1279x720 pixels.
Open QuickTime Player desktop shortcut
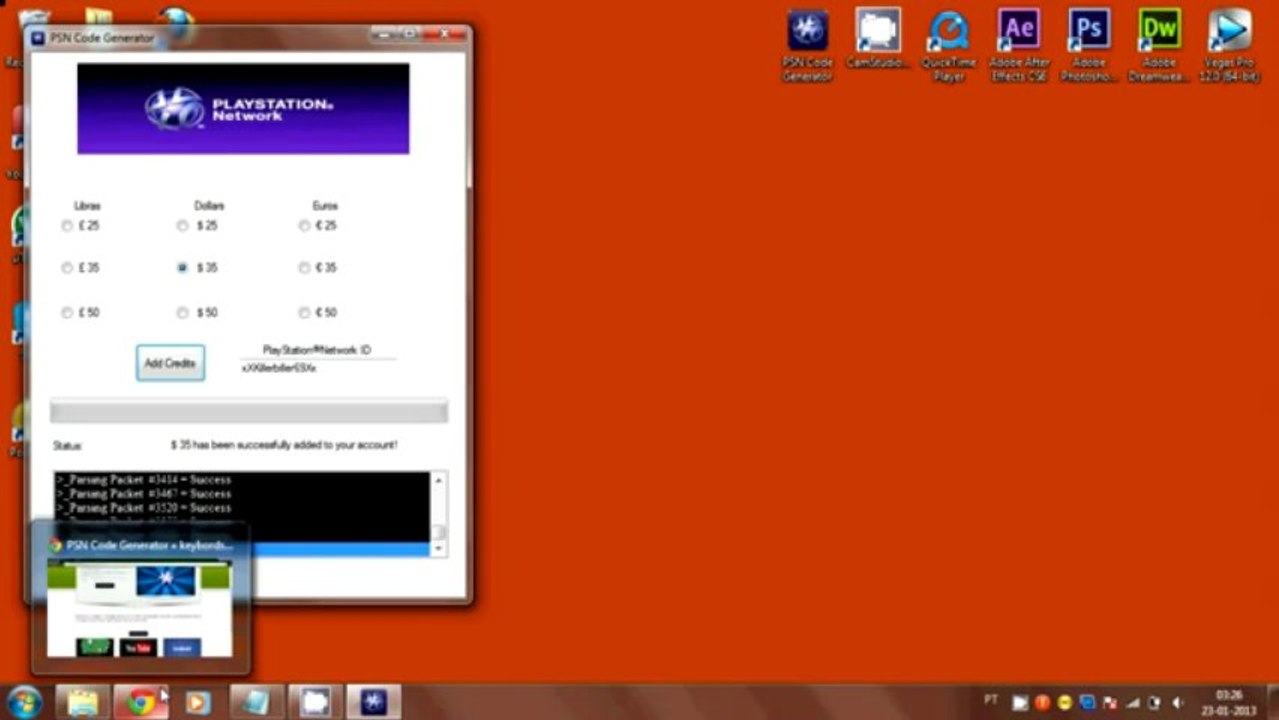(948, 46)
